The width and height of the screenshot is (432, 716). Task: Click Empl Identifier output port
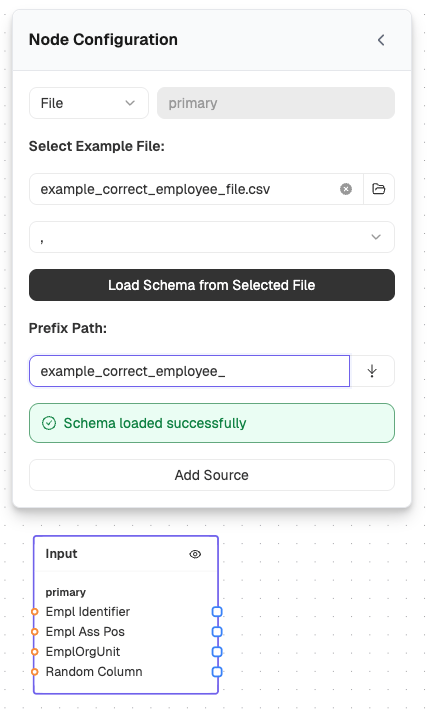coord(217,611)
